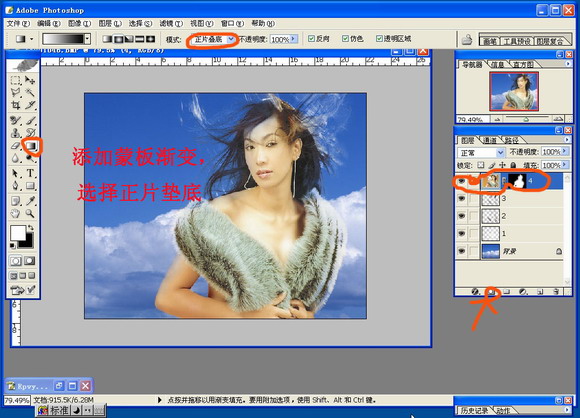The height and width of the screenshot is (418, 580).
Task: Open Layers panel fill 填充 arrow
Action: point(564,165)
